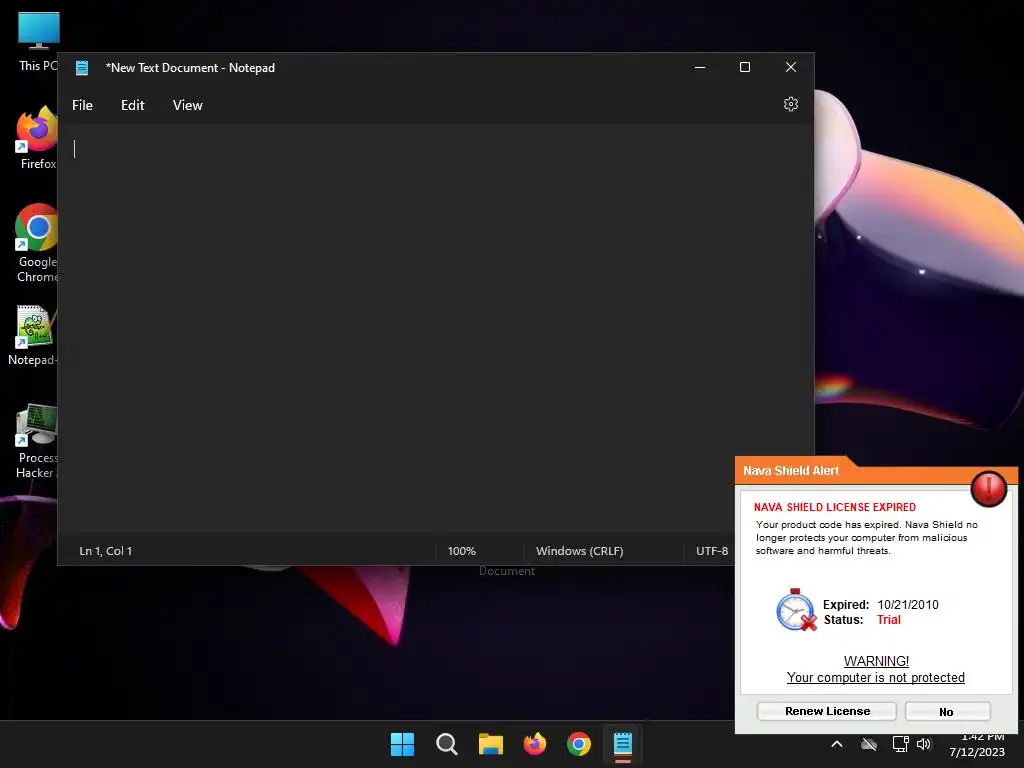The image size is (1024, 768).
Task: Open the View menu in Notepad
Action: [187, 105]
